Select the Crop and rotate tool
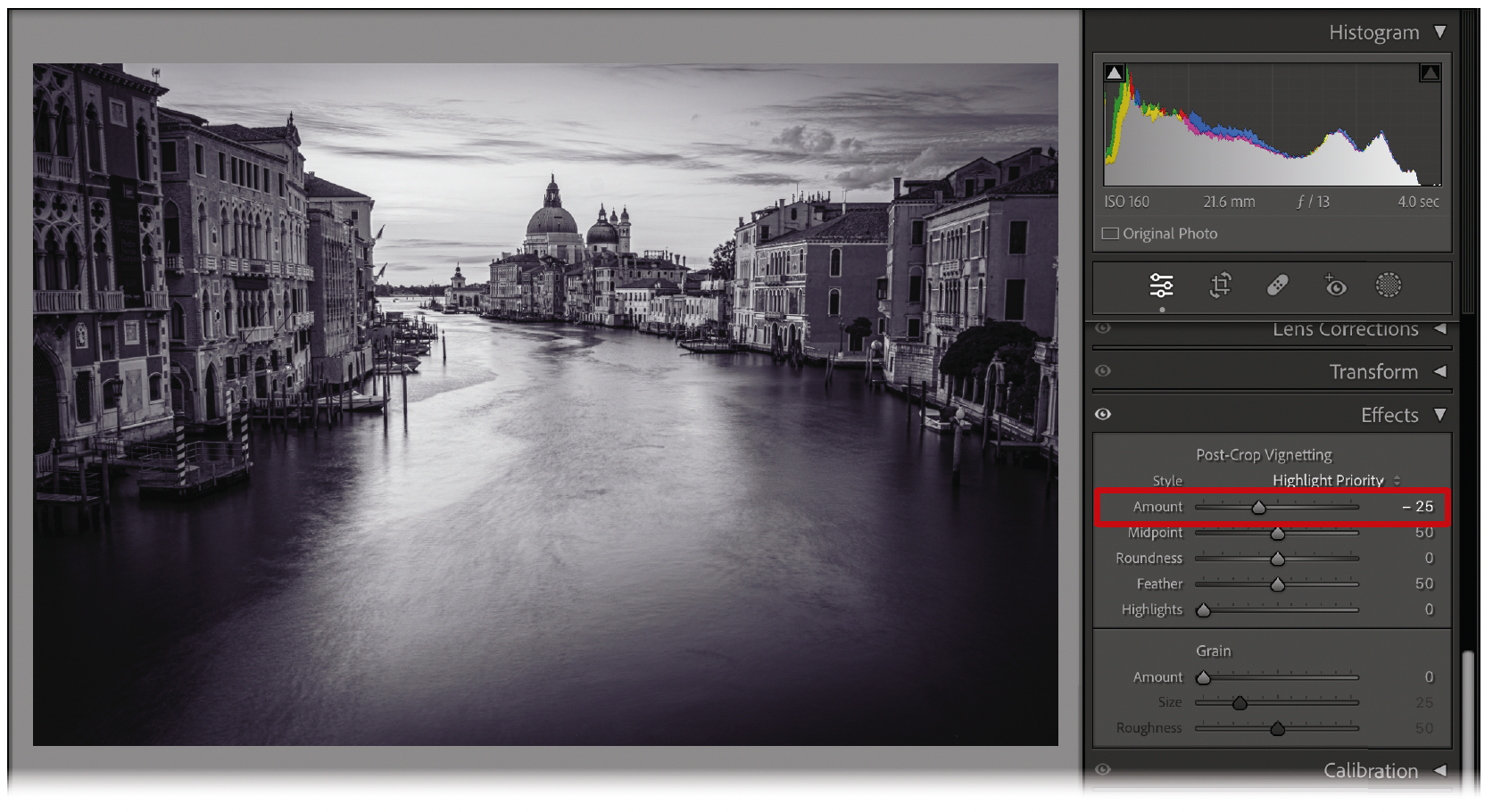This screenshot has height=812, width=1501. click(x=1220, y=286)
